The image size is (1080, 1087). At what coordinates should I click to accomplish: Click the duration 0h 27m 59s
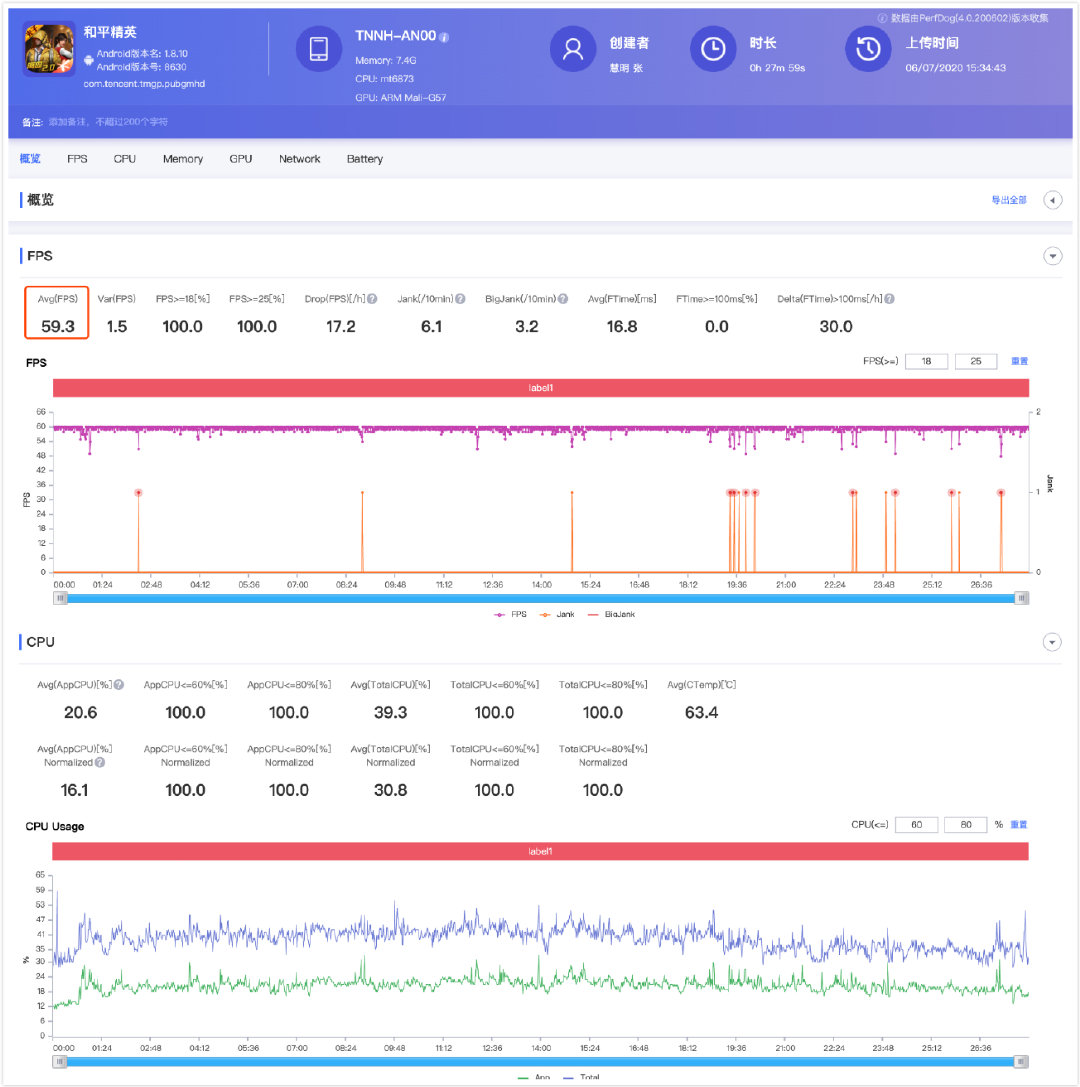point(777,68)
